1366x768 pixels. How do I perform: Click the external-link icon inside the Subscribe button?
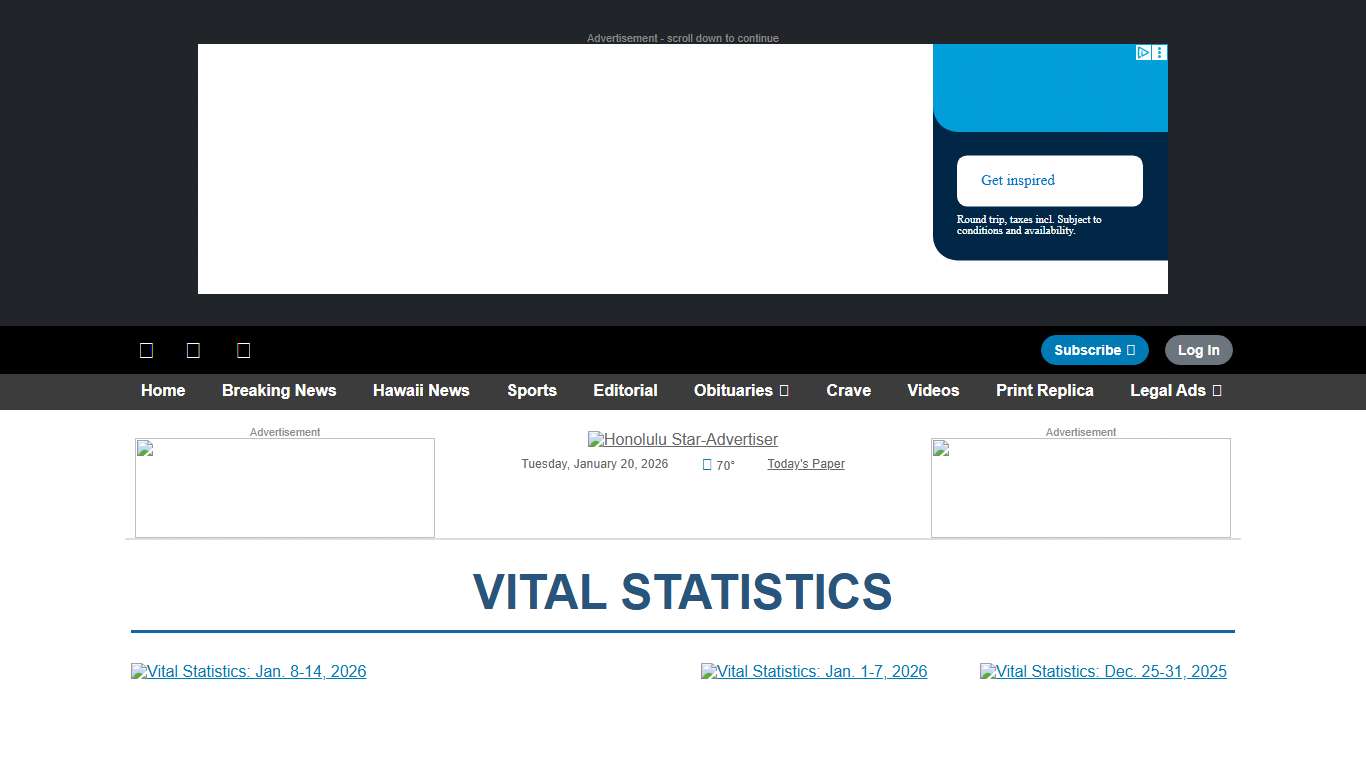pyautogui.click(x=1135, y=350)
